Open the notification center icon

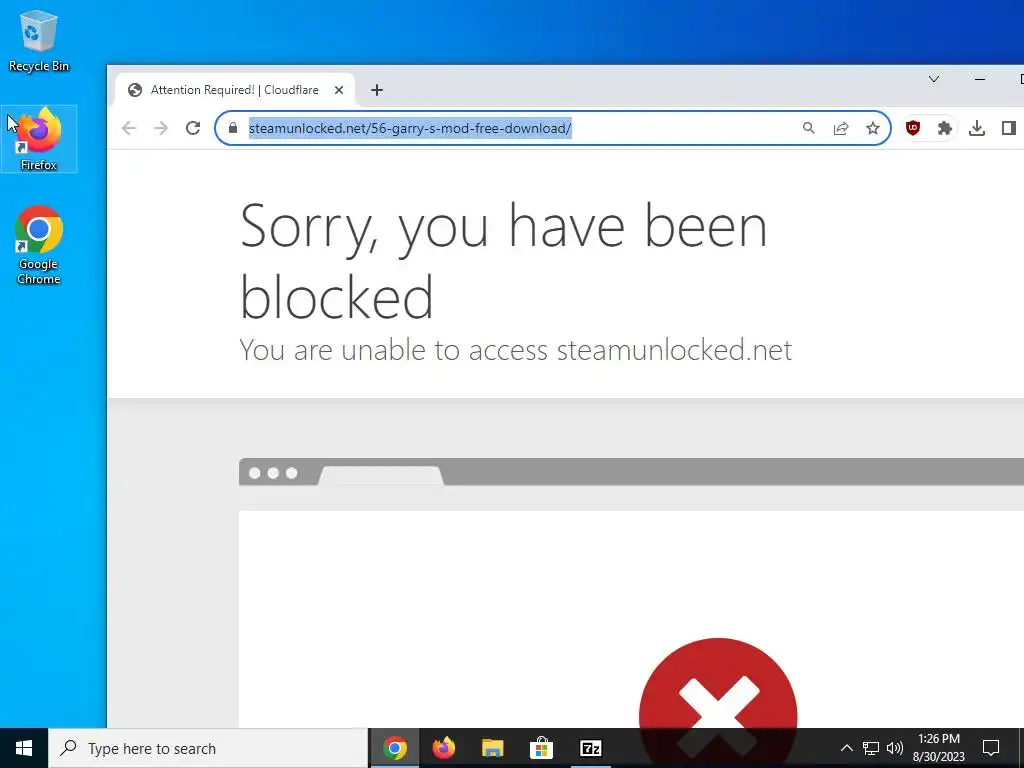(991, 748)
